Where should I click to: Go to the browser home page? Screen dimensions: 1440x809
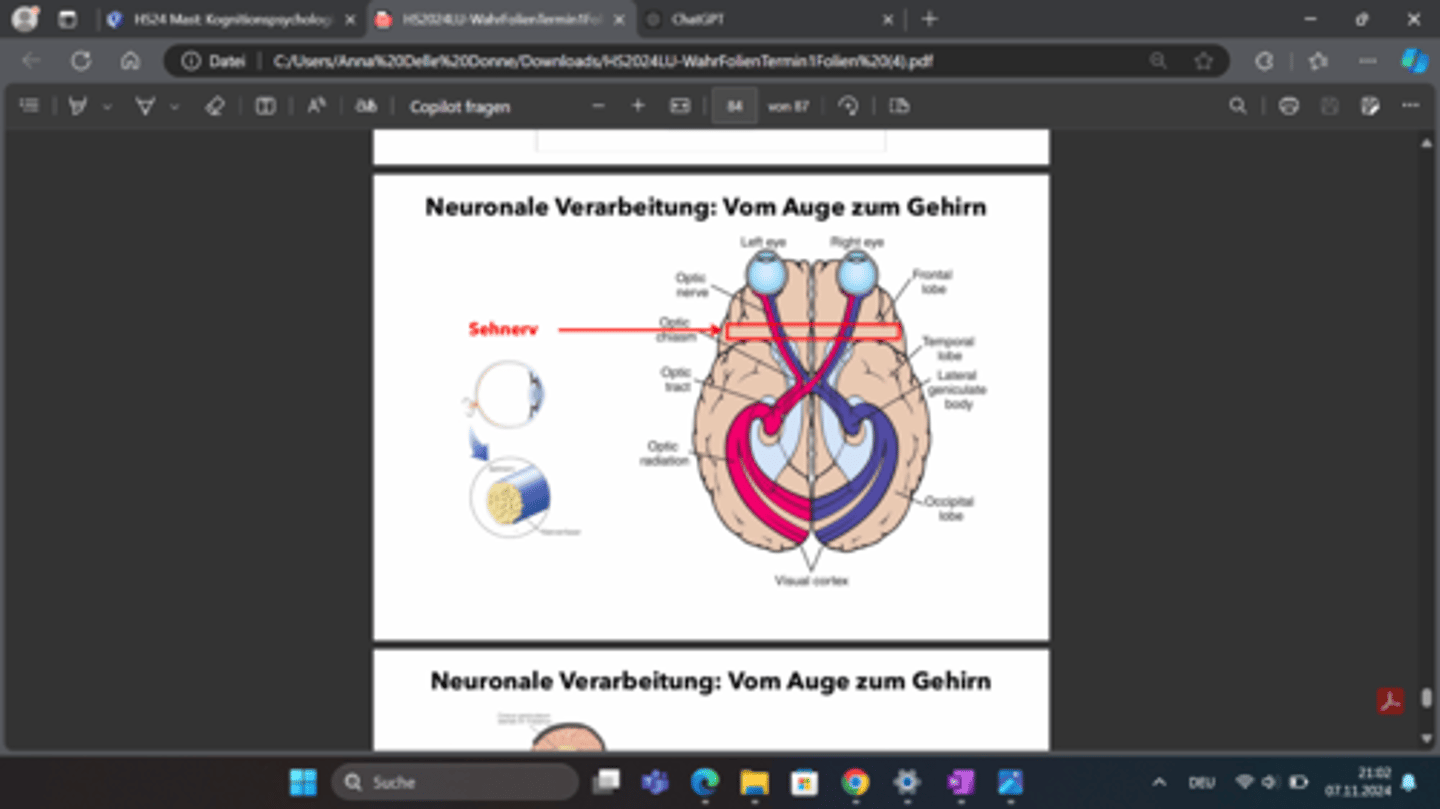point(130,61)
